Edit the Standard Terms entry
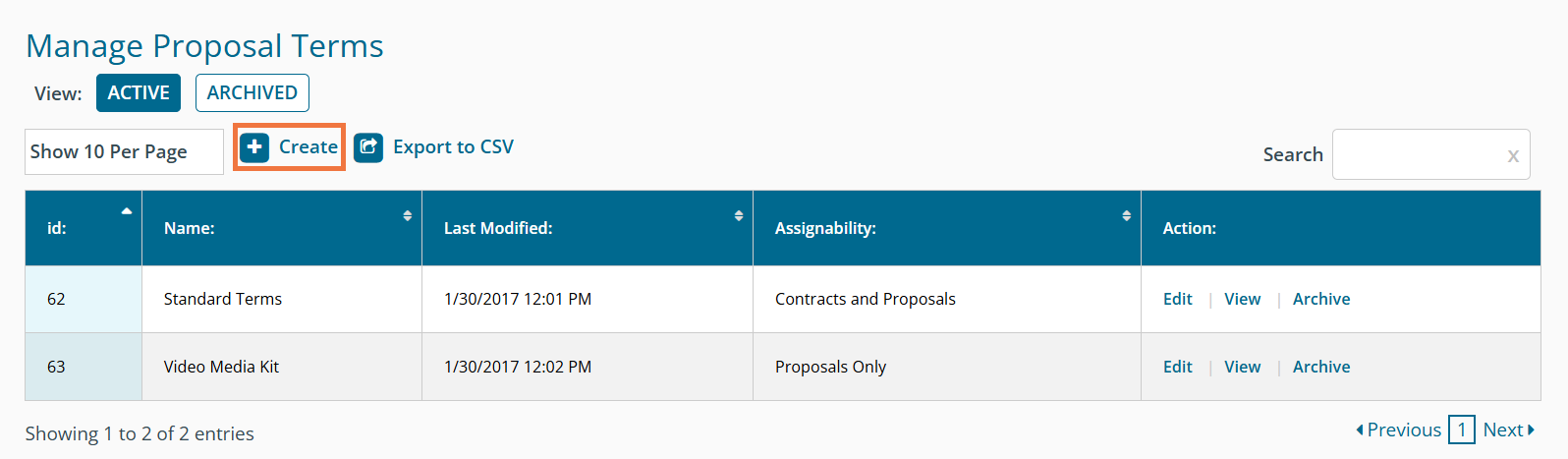1568x459 pixels. 1177,299
